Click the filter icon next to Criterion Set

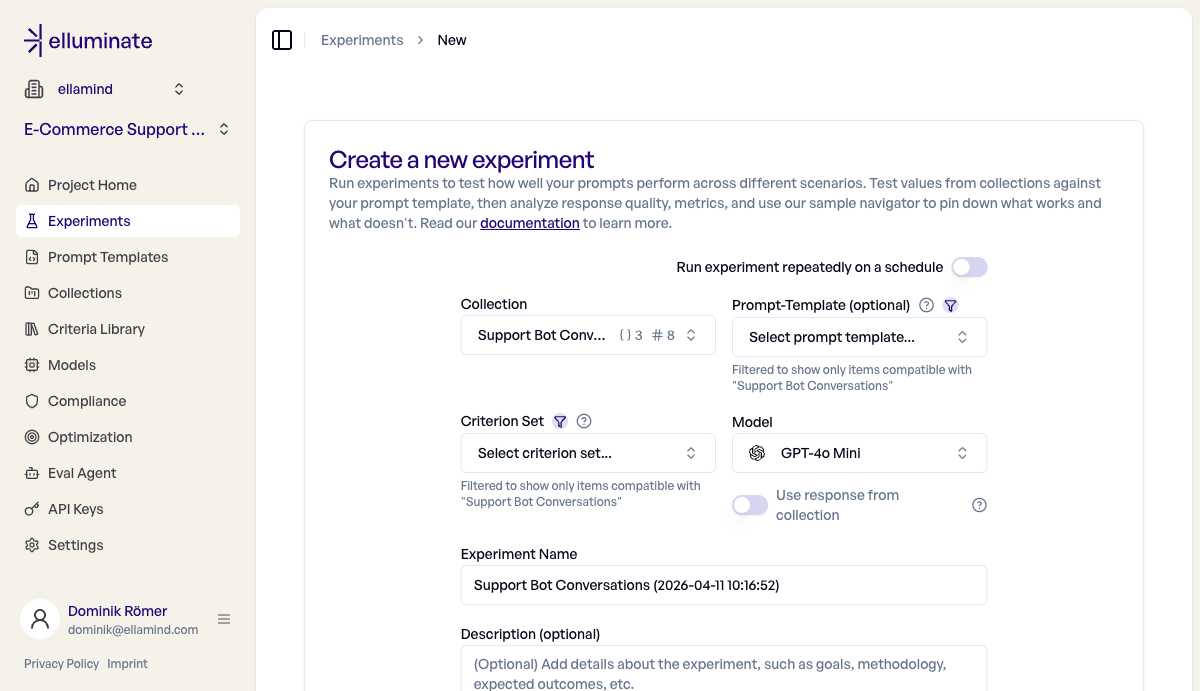point(560,421)
